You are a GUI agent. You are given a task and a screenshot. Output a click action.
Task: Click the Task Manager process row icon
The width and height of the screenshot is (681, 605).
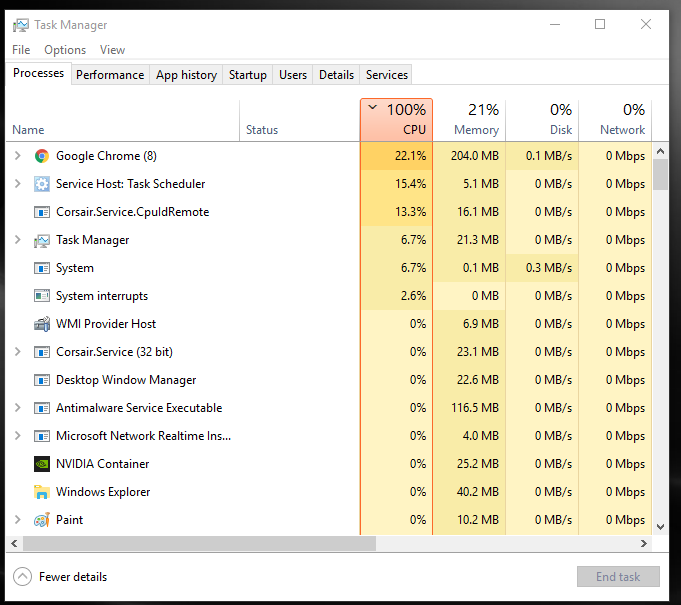(x=42, y=240)
